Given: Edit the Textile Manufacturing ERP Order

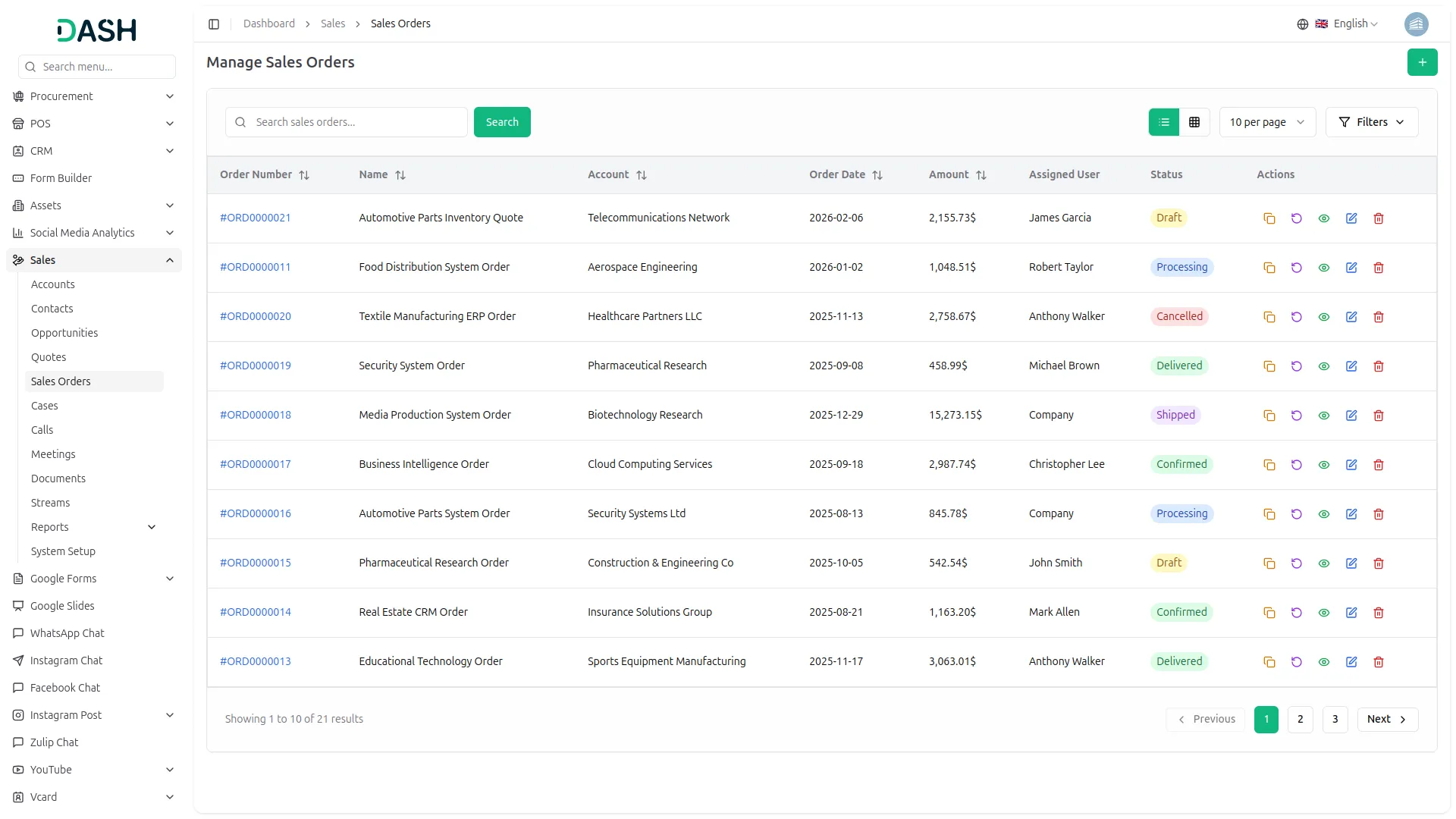Looking at the screenshot, I should [1351, 317].
